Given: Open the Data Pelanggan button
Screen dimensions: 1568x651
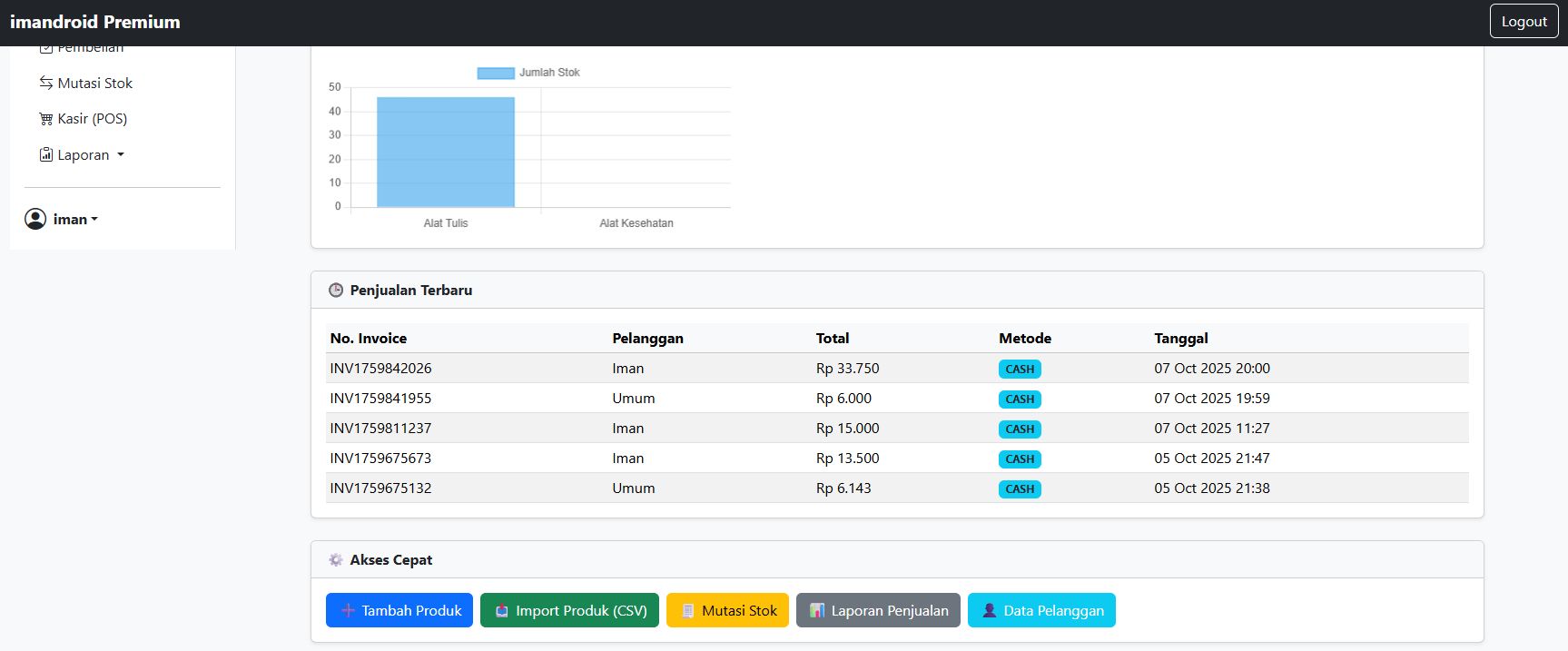Looking at the screenshot, I should (x=1041, y=611).
